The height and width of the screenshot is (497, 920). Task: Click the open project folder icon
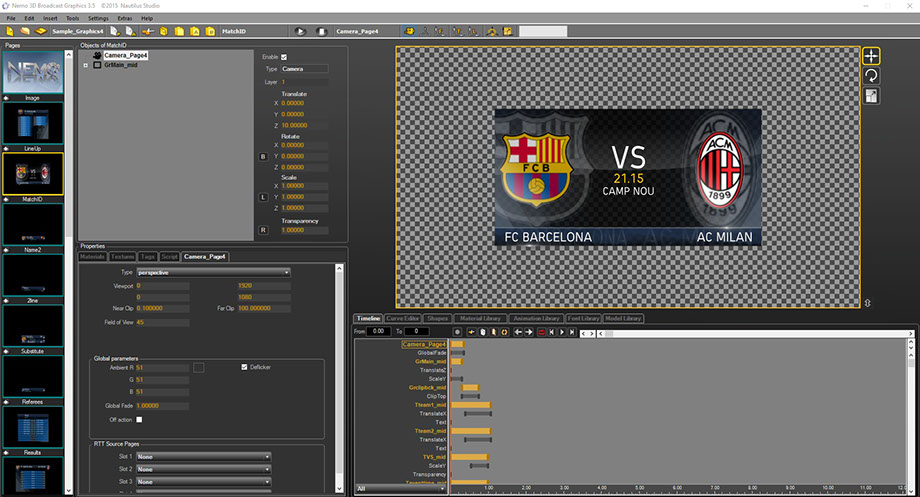click(24, 31)
